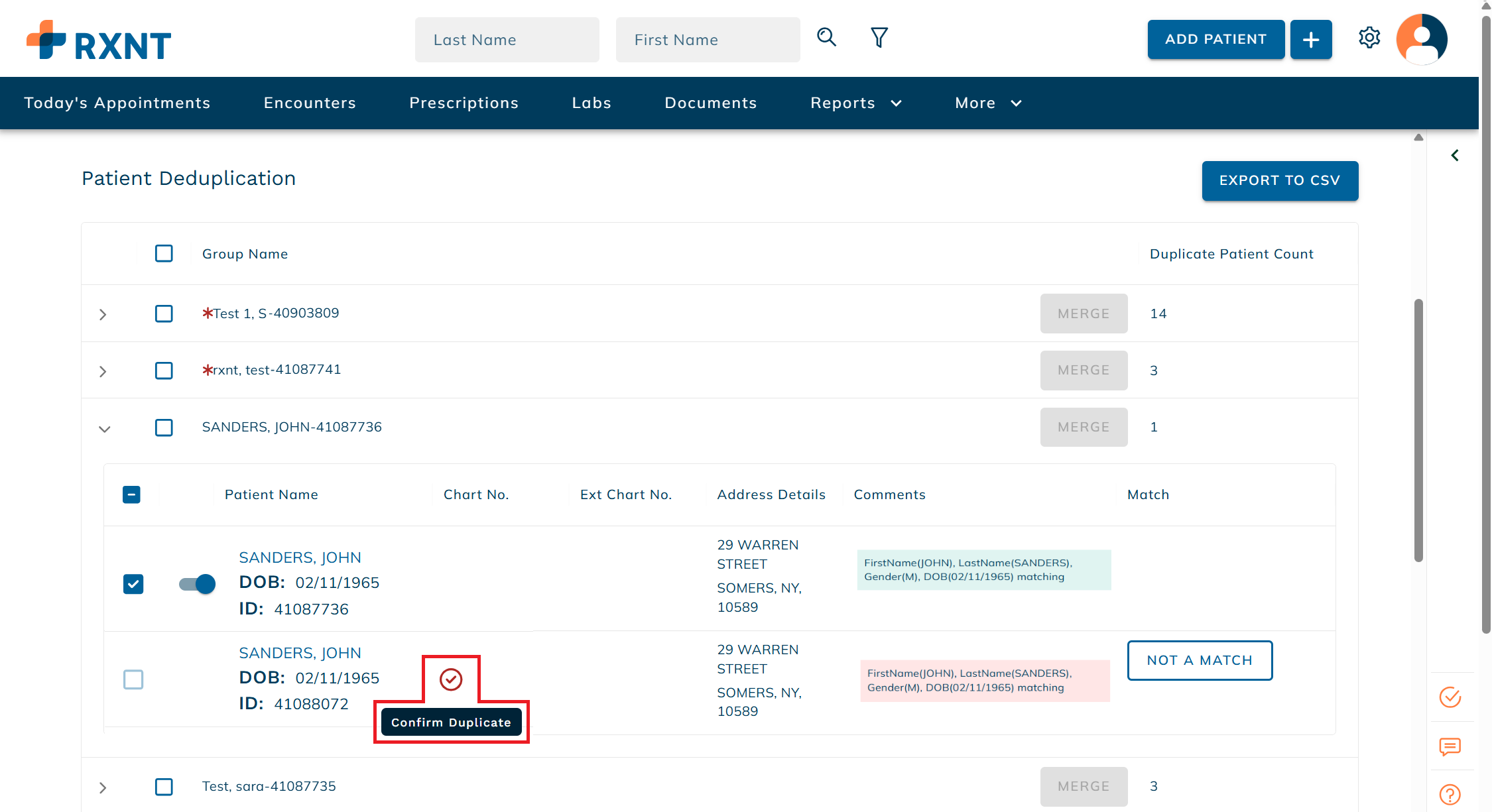1492x812 pixels.
Task: Open the filter funnel icon
Action: [x=879, y=38]
